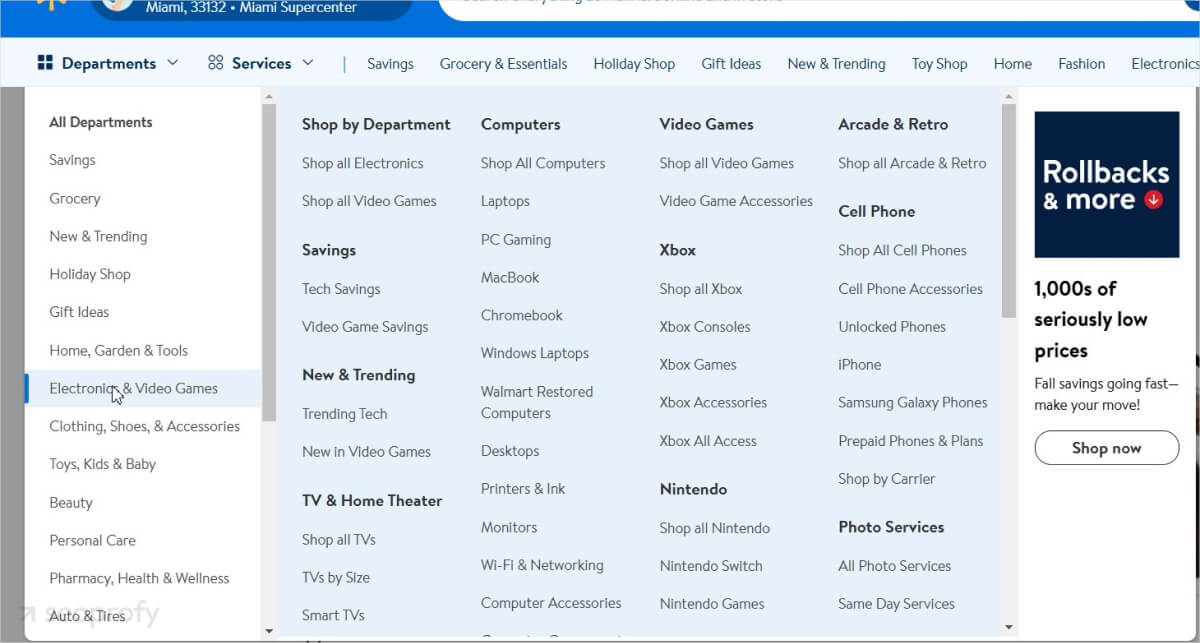Click Laptops link
This screenshot has width=1200, height=643.
tap(505, 201)
